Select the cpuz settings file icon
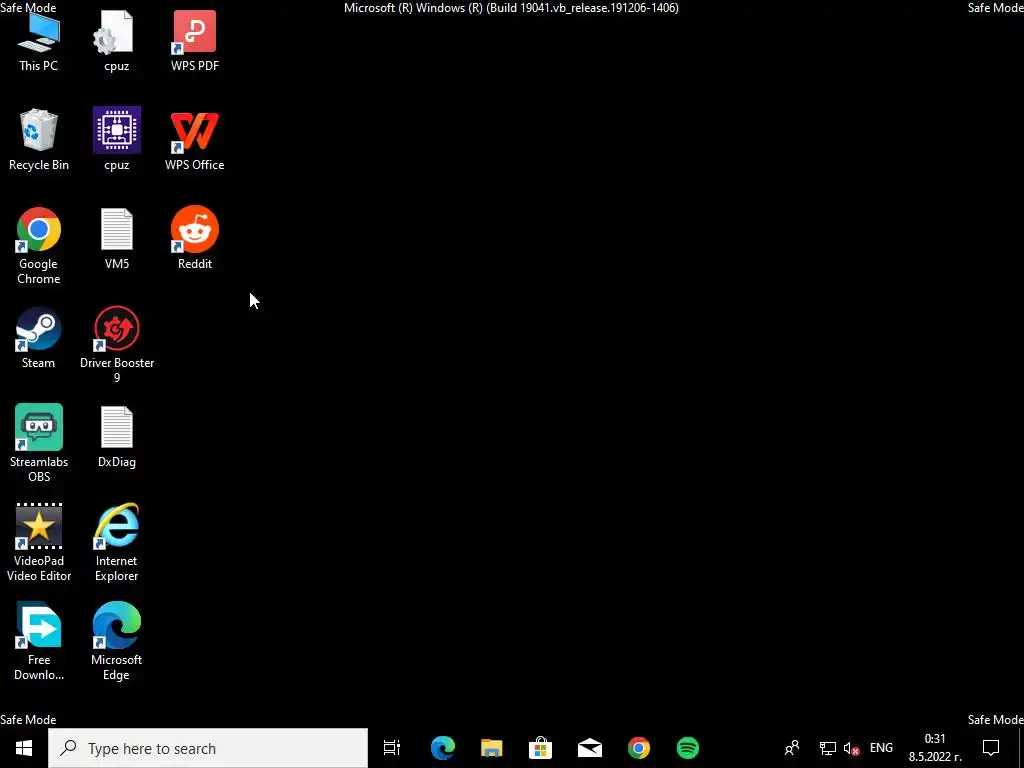 (116, 41)
